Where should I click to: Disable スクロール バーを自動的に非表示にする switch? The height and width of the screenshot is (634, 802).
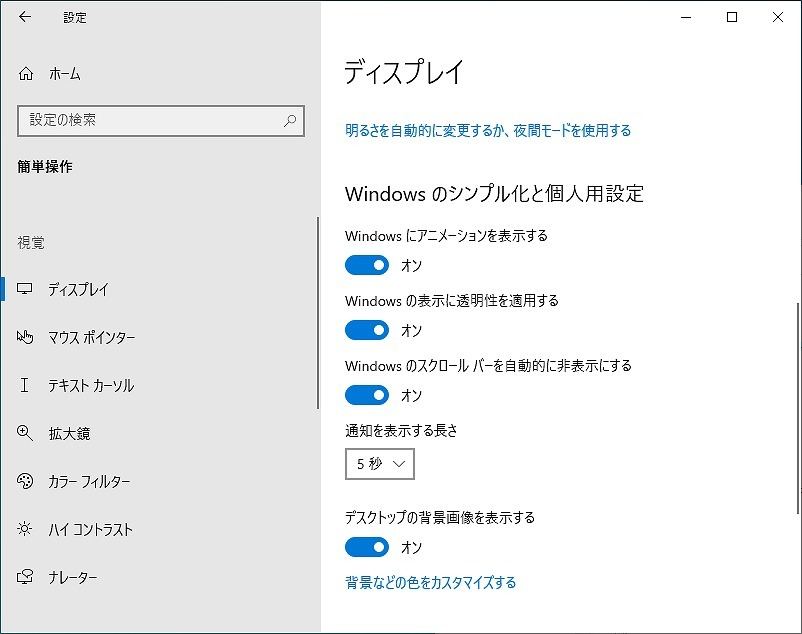367,395
